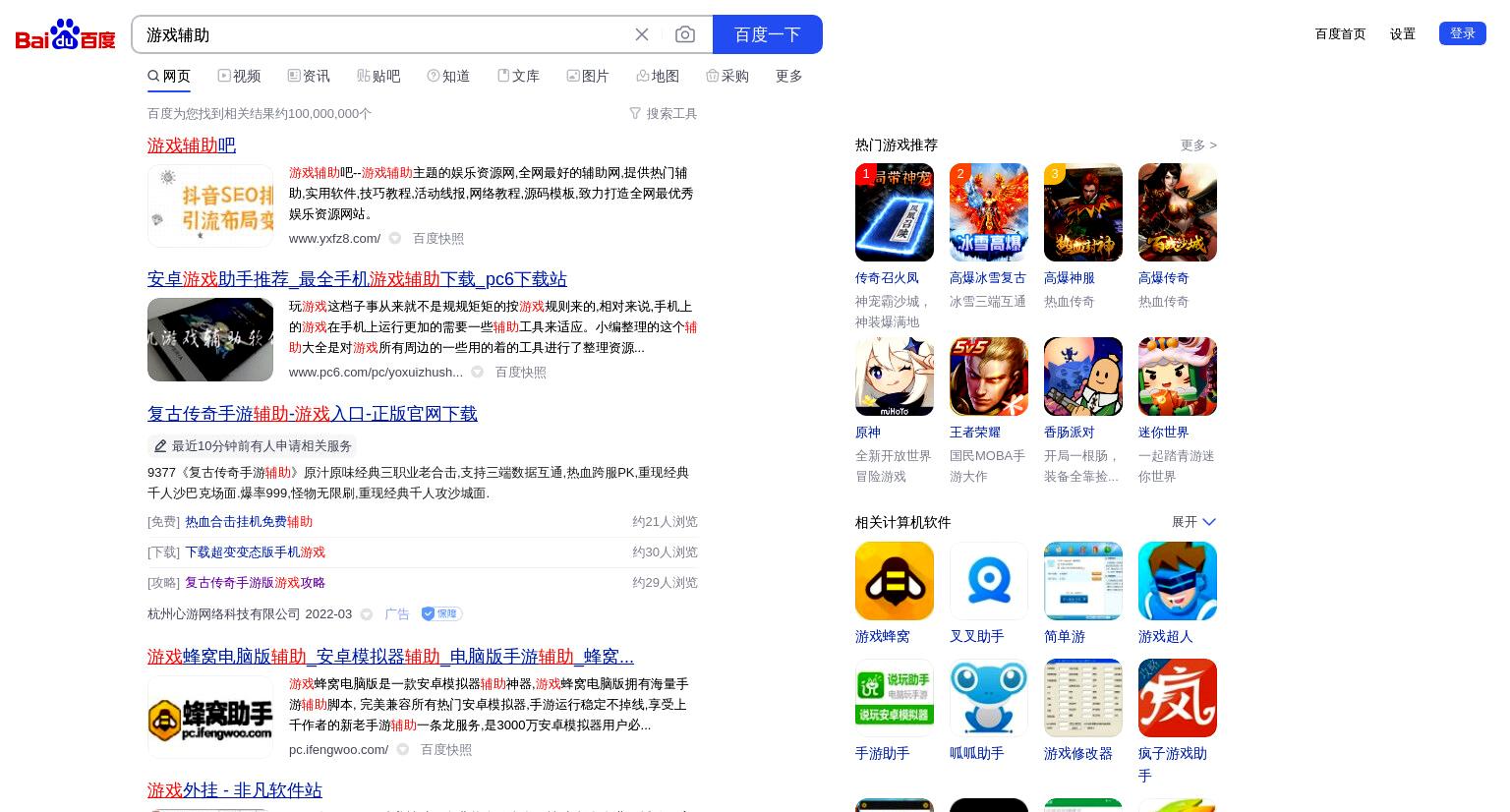Click the www.yxfz8.com/ URL text
The image size is (1510, 812).
coord(334,238)
